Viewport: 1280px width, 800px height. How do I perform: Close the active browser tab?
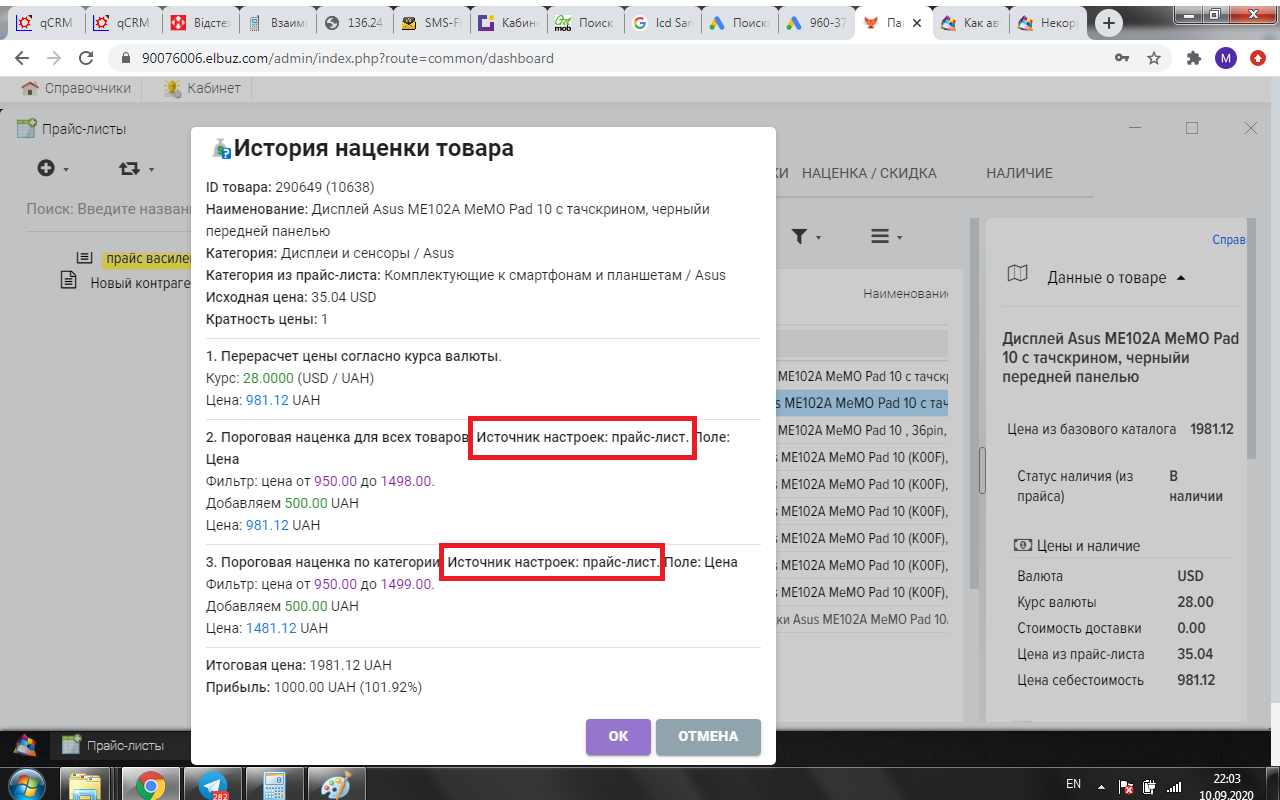coord(917,22)
